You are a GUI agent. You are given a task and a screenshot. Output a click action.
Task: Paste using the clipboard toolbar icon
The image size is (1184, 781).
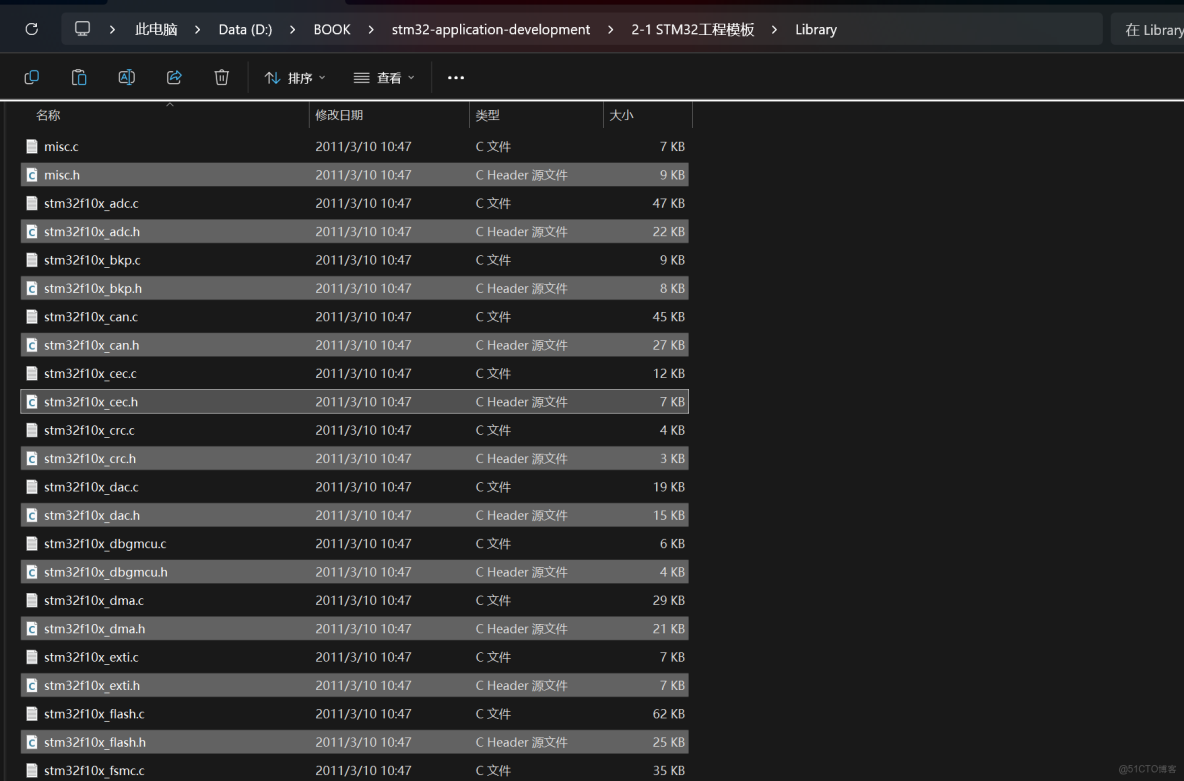pos(79,77)
